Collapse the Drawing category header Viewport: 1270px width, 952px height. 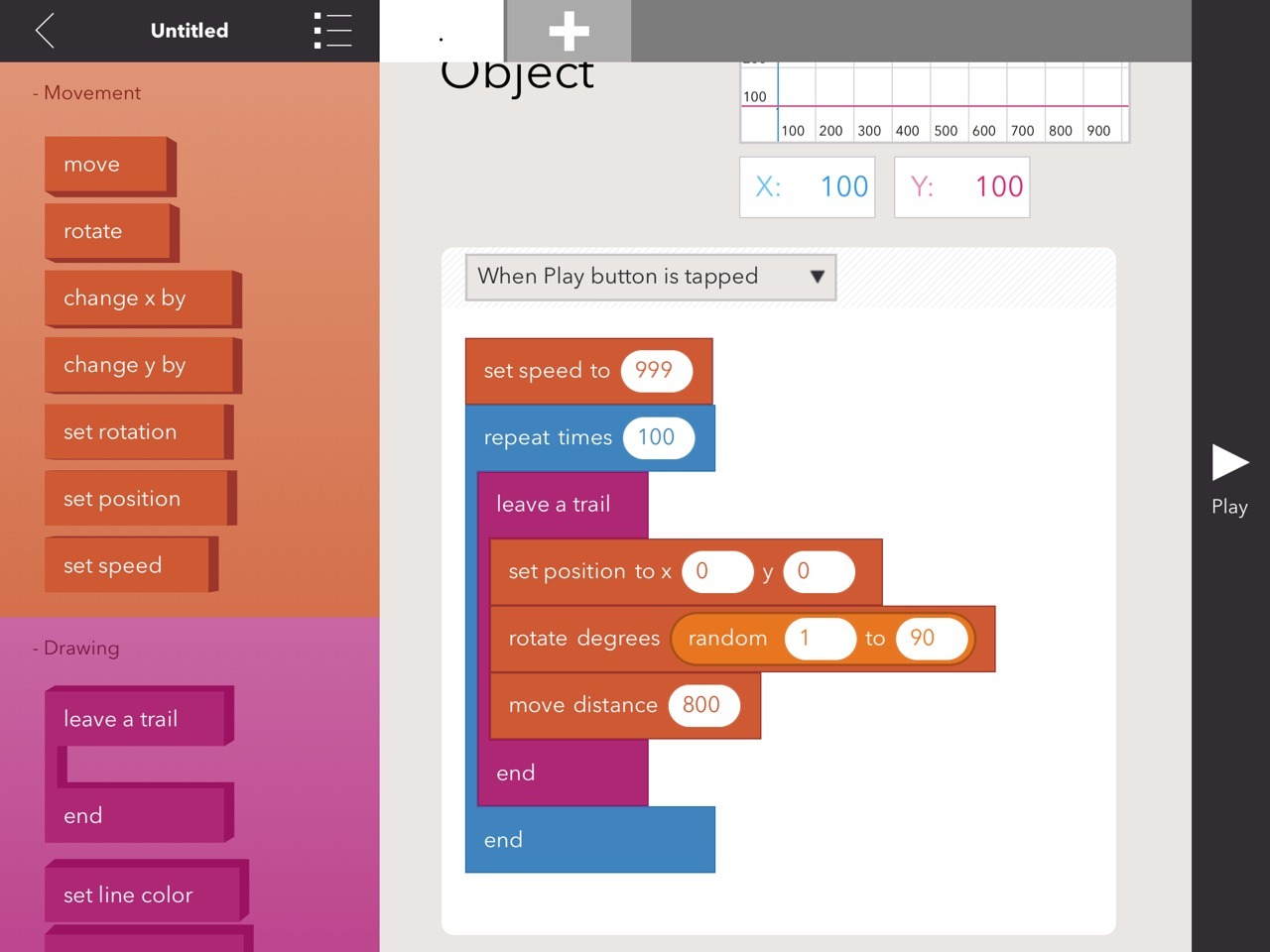75,649
